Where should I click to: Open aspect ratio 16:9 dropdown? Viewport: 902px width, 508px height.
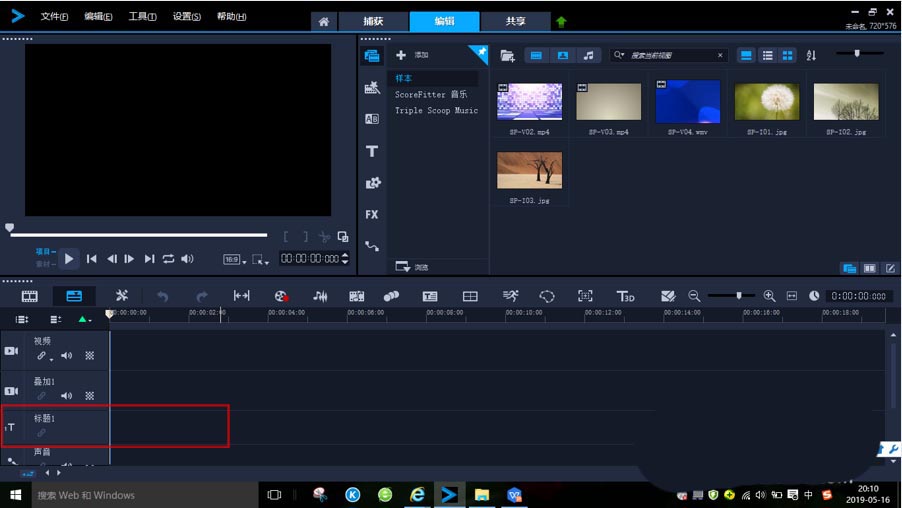pos(235,259)
